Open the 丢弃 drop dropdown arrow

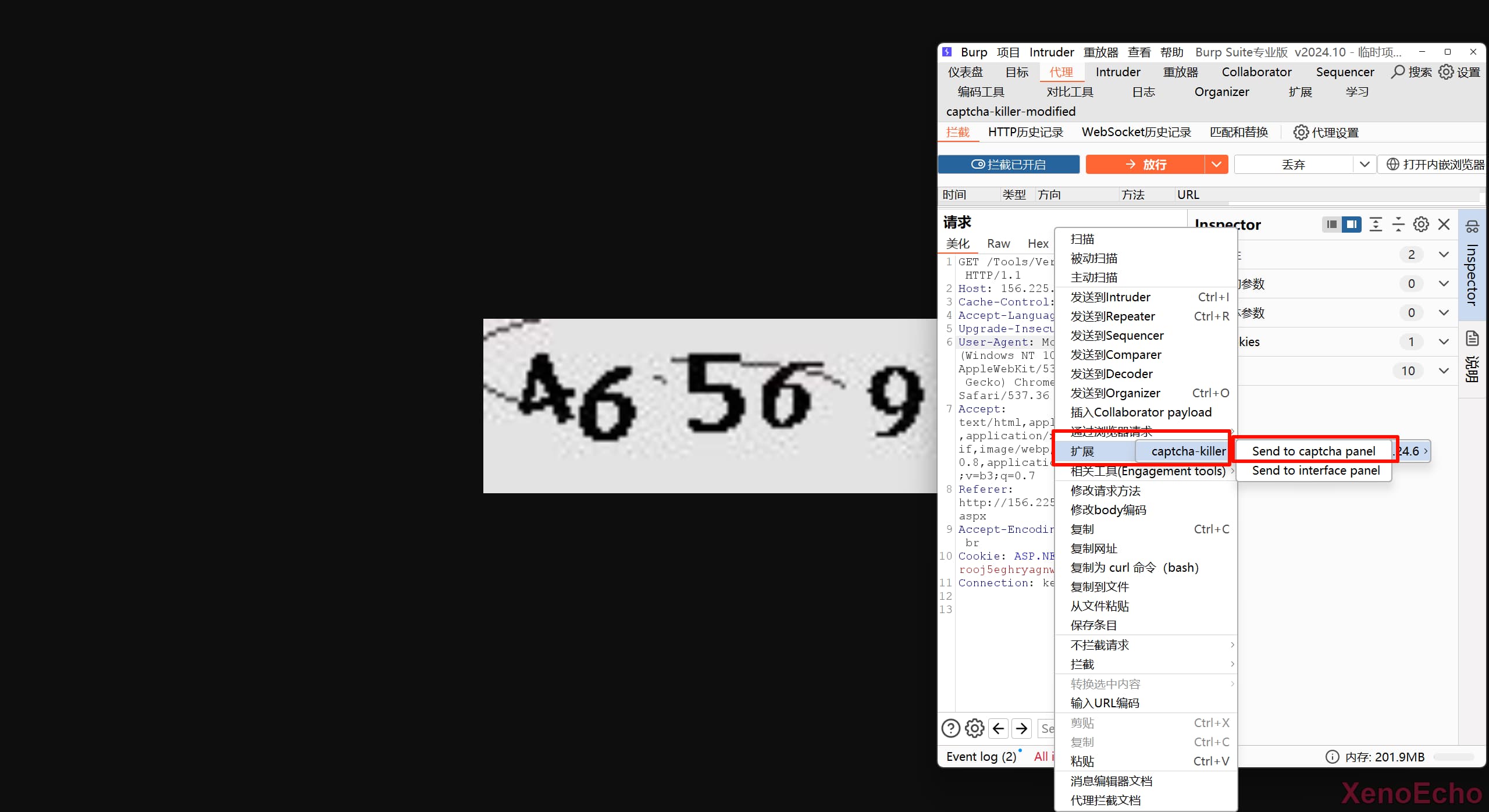(1364, 165)
